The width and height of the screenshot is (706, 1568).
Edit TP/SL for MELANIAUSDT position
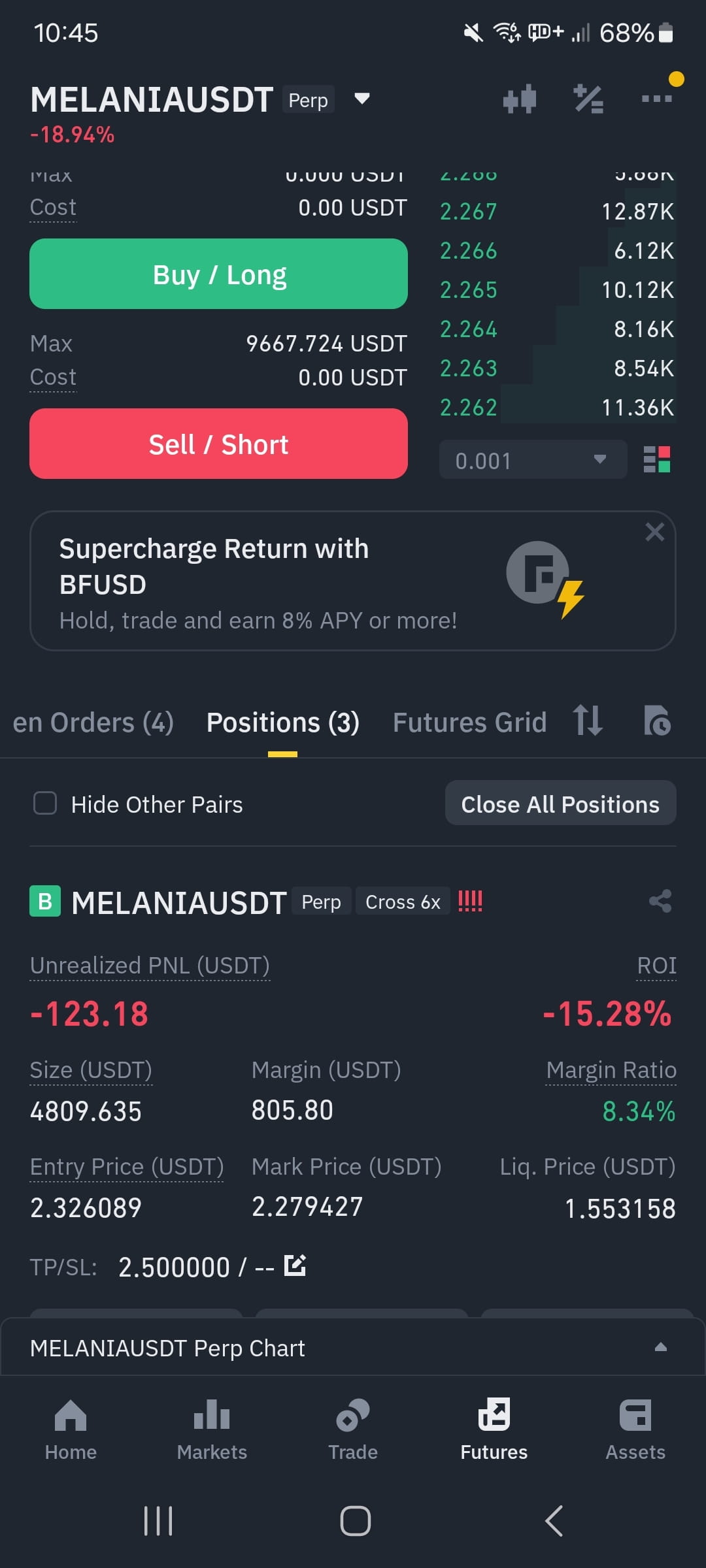[295, 1266]
